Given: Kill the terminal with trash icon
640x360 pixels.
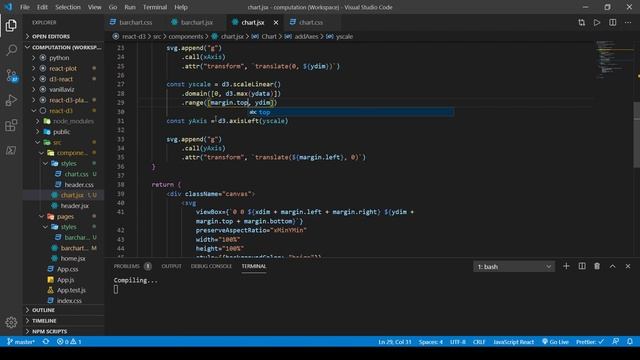Looking at the screenshot, I should tap(597, 266).
